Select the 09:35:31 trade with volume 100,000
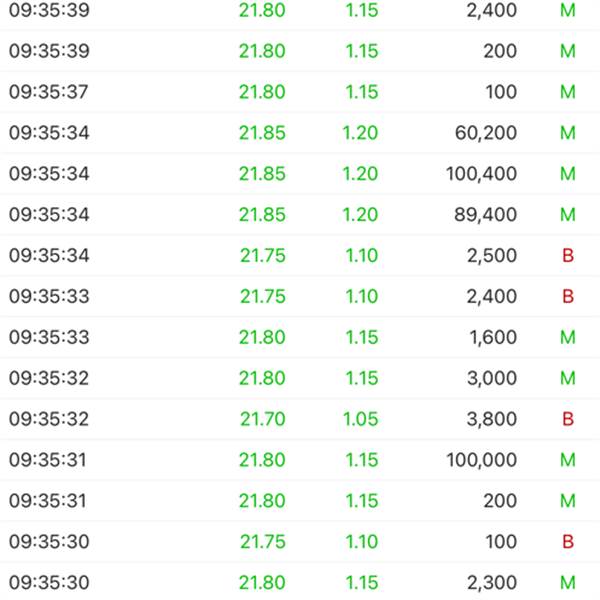 pyautogui.click(x=300, y=460)
